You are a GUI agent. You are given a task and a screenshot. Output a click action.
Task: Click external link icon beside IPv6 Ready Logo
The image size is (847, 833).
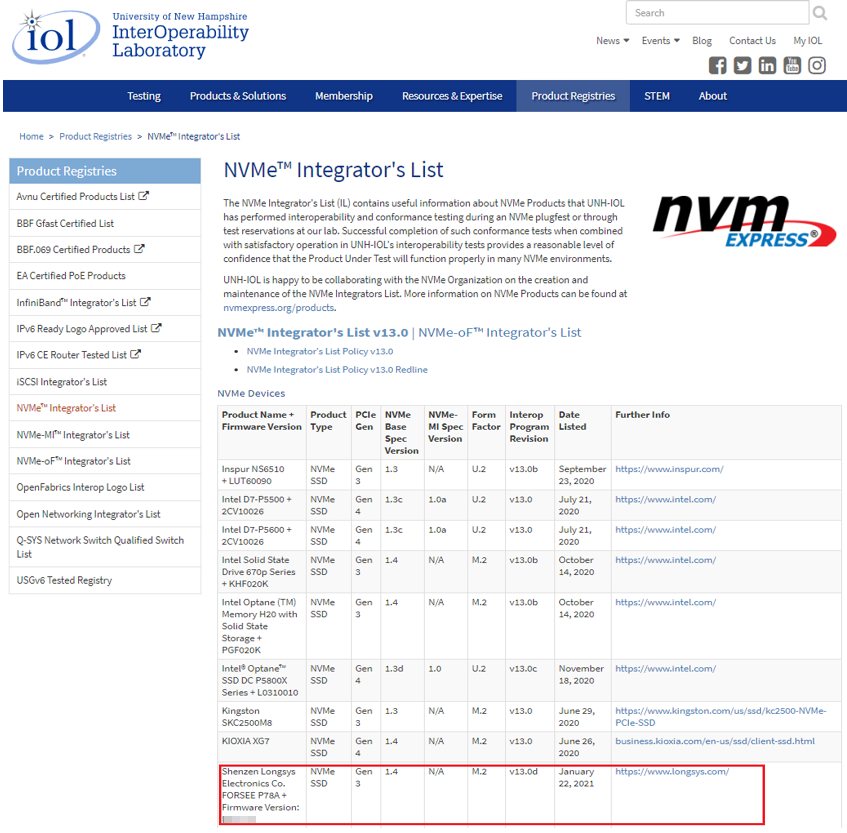click(156, 327)
